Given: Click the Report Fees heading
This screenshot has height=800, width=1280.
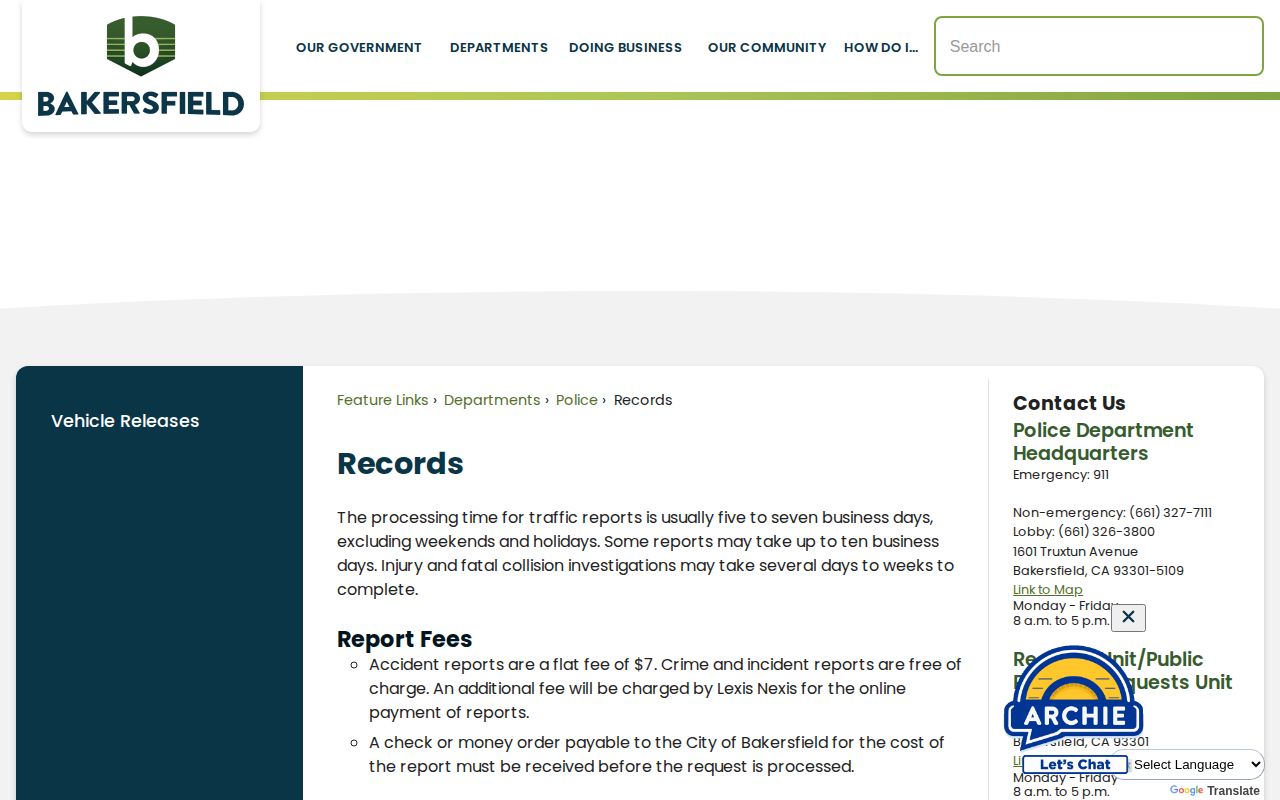Looking at the screenshot, I should coord(404,639).
